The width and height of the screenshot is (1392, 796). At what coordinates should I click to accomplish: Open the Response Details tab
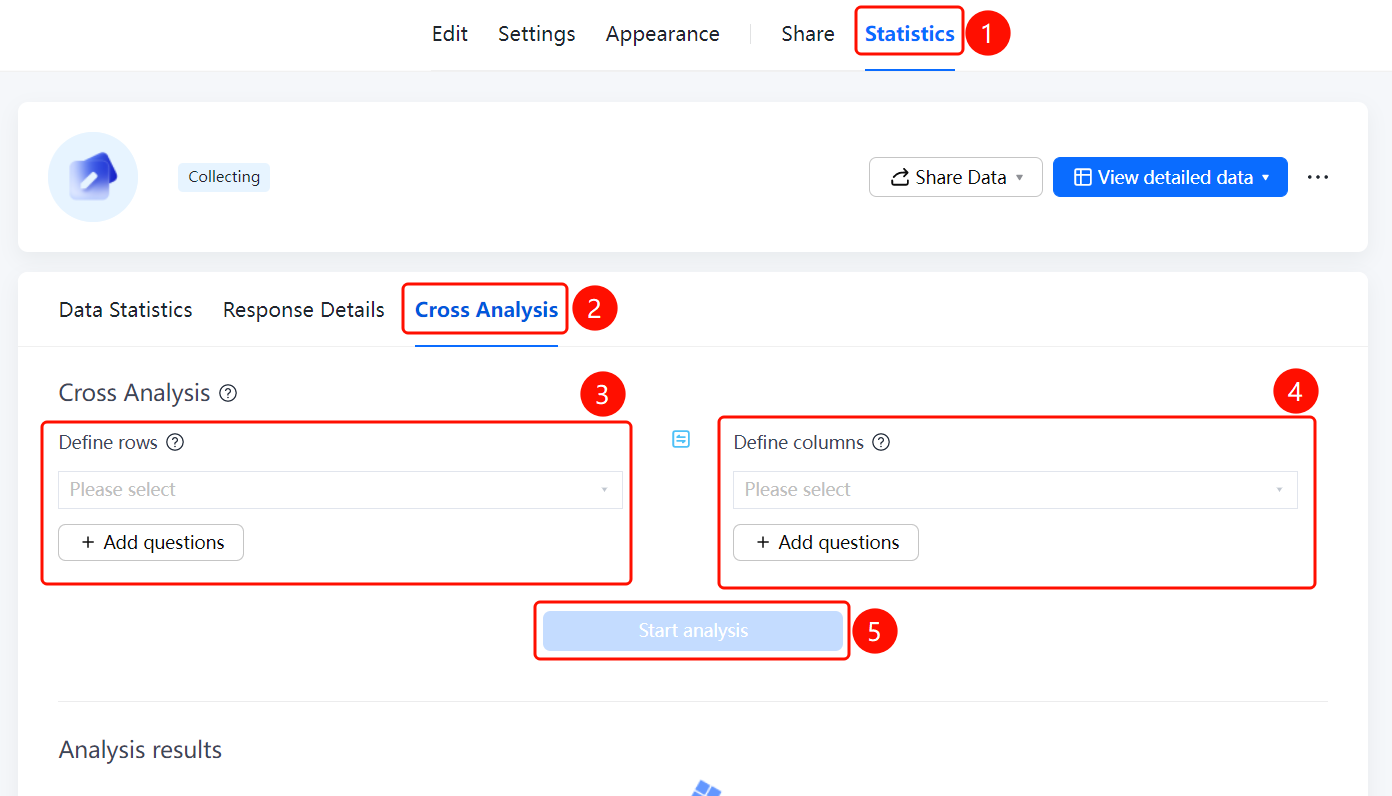pyautogui.click(x=304, y=310)
